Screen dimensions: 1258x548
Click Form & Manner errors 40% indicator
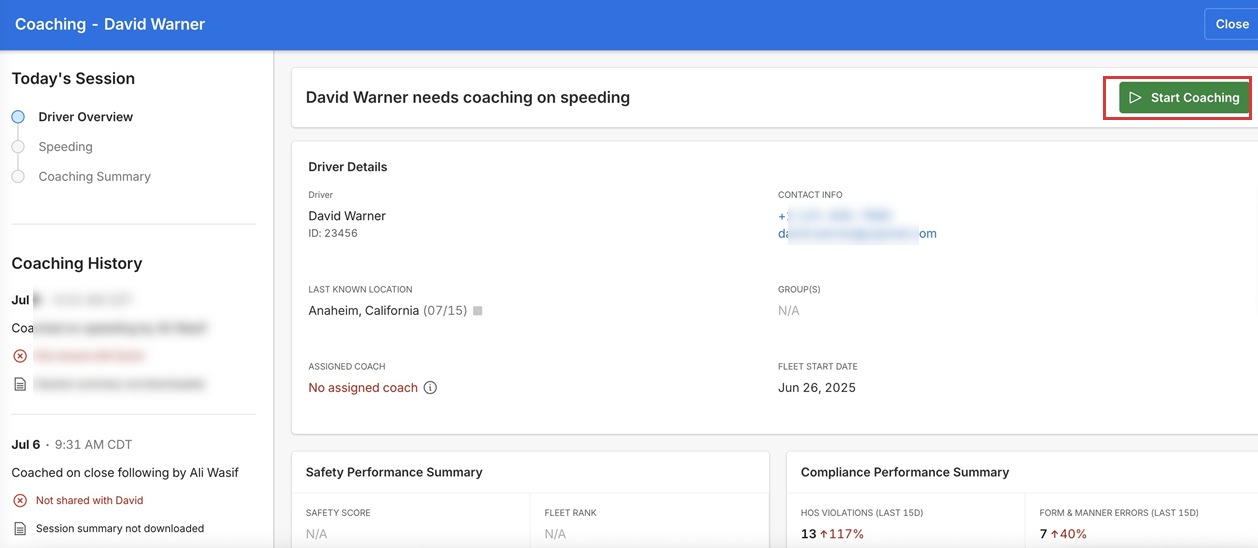(1068, 534)
